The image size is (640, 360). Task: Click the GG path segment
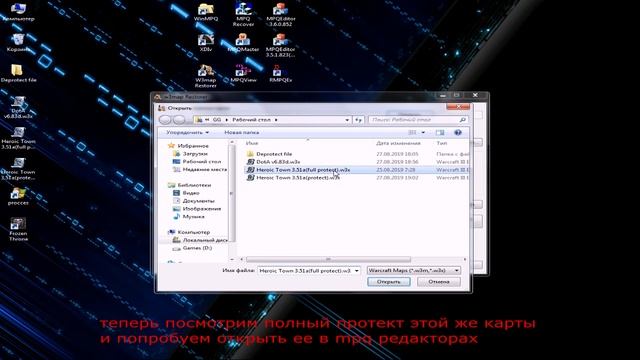point(217,120)
